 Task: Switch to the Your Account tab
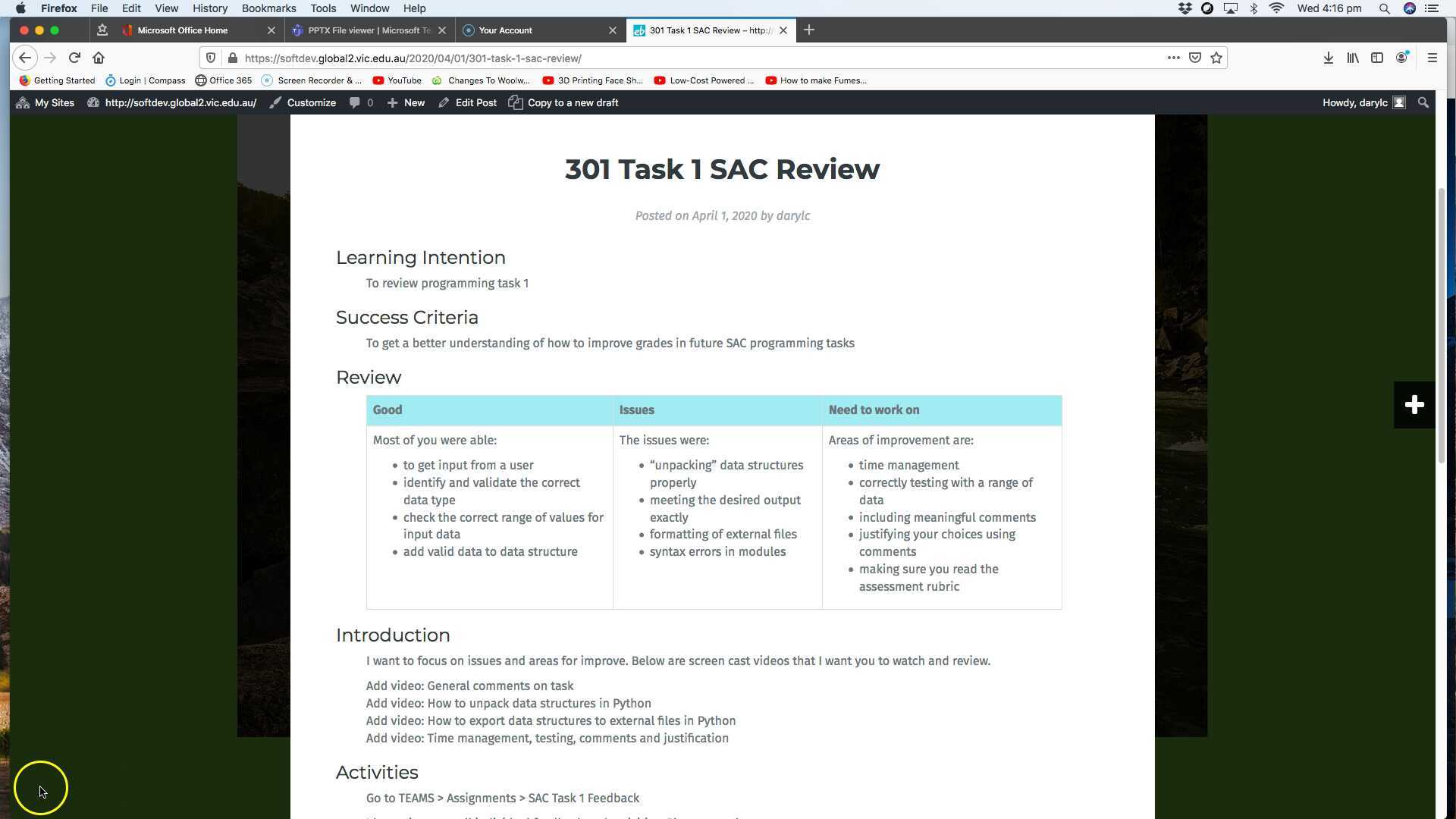click(x=507, y=30)
